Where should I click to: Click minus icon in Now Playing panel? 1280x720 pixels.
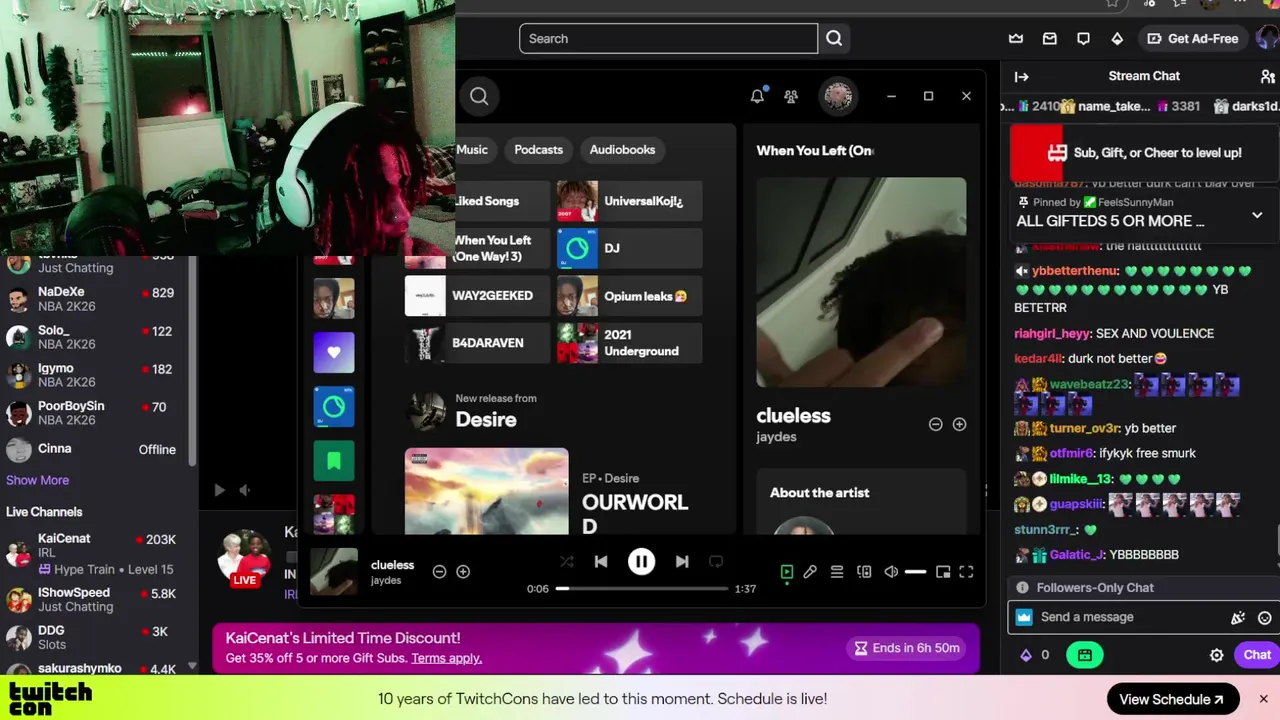pos(935,424)
